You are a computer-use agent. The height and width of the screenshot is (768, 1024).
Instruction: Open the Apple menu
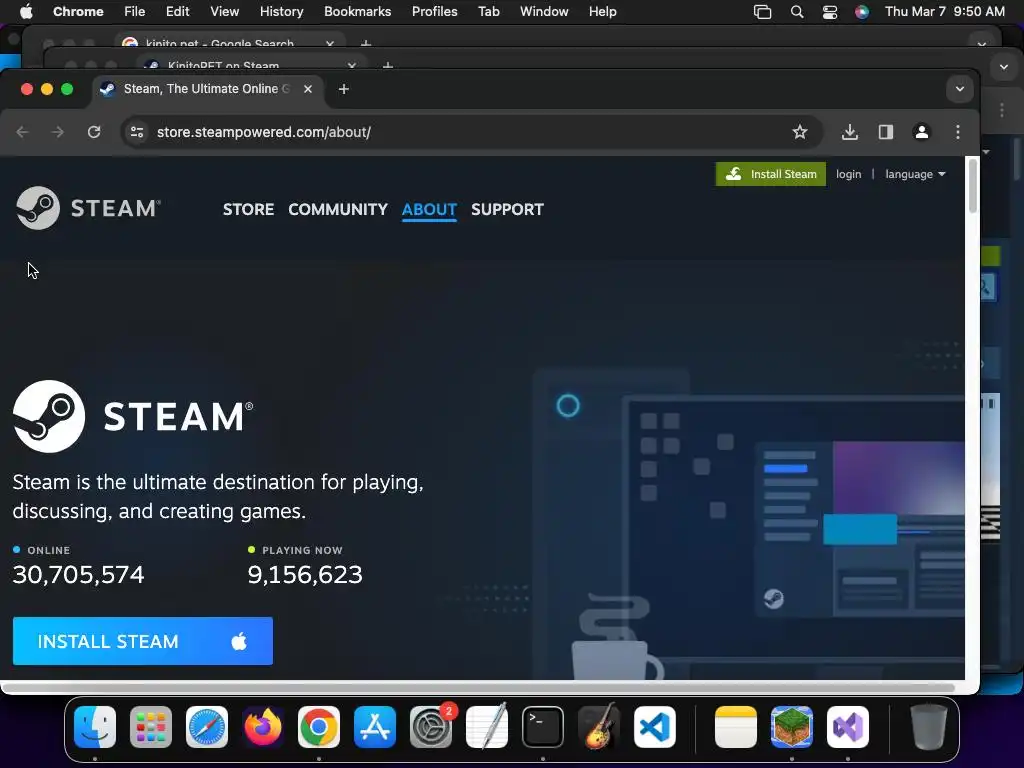click(x=26, y=12)
